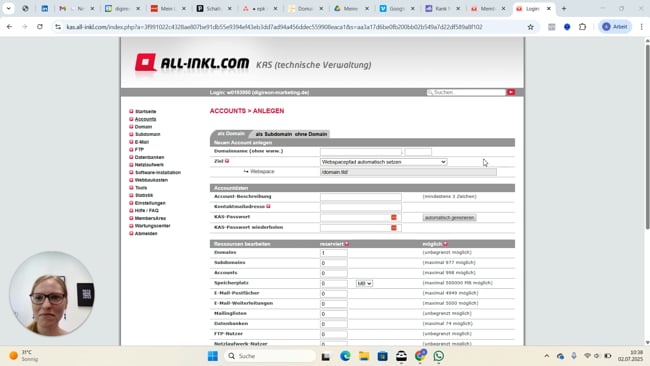Image resolution: width=650 pixels, height=366 pixels.
Task: Show hidden tray icons chevron
Action: tap(547, 356)
